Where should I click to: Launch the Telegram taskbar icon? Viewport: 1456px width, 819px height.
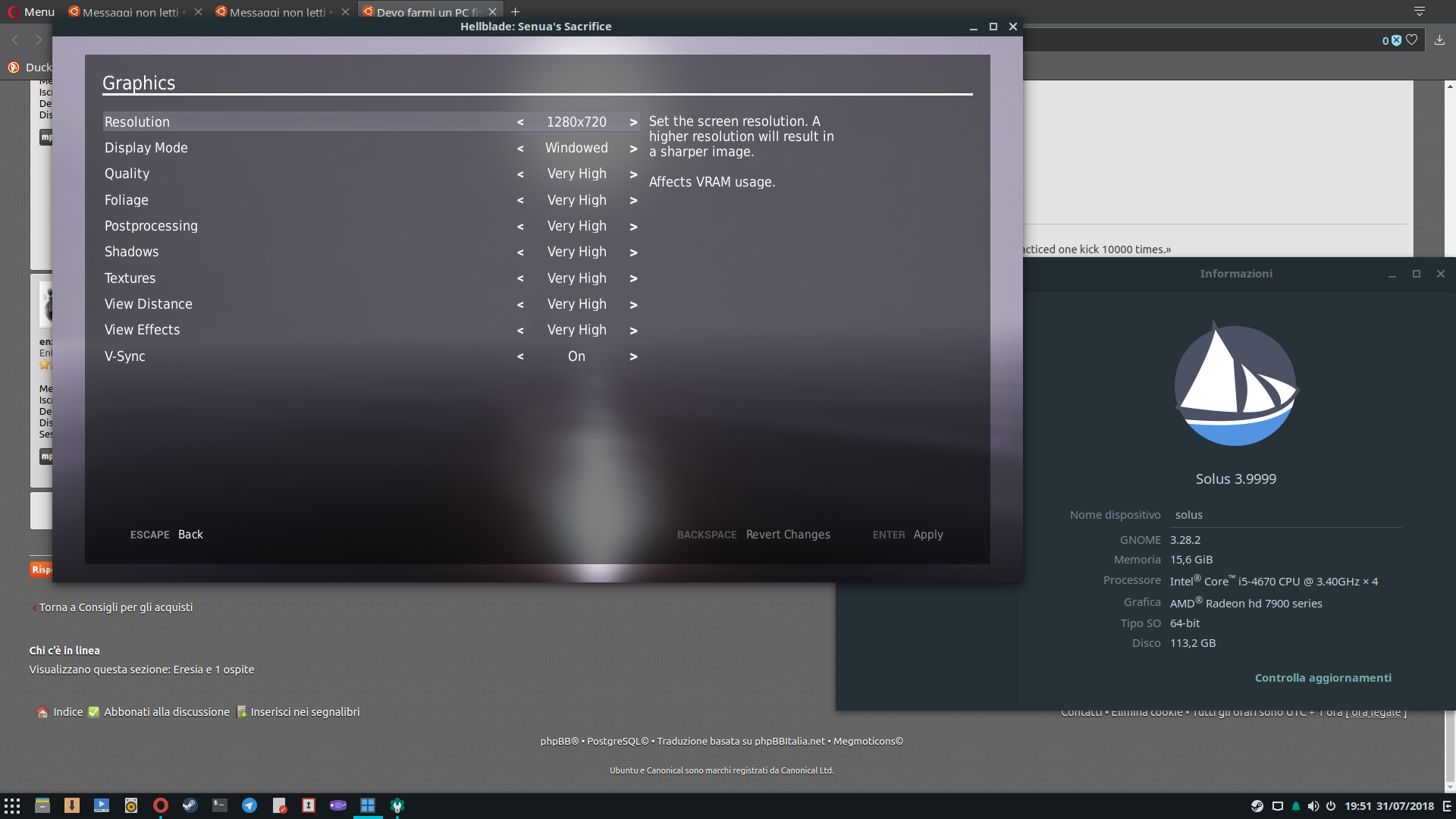coord(249,805)
